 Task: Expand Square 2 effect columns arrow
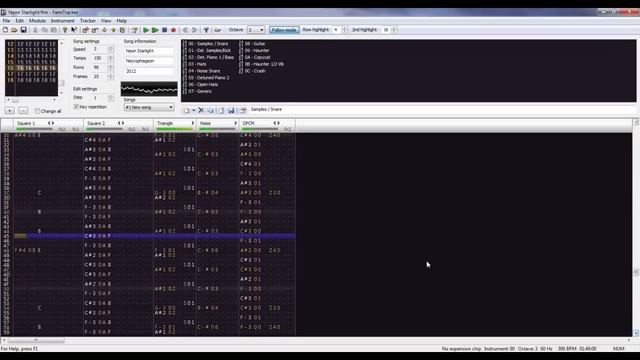[x=123, y=123]
